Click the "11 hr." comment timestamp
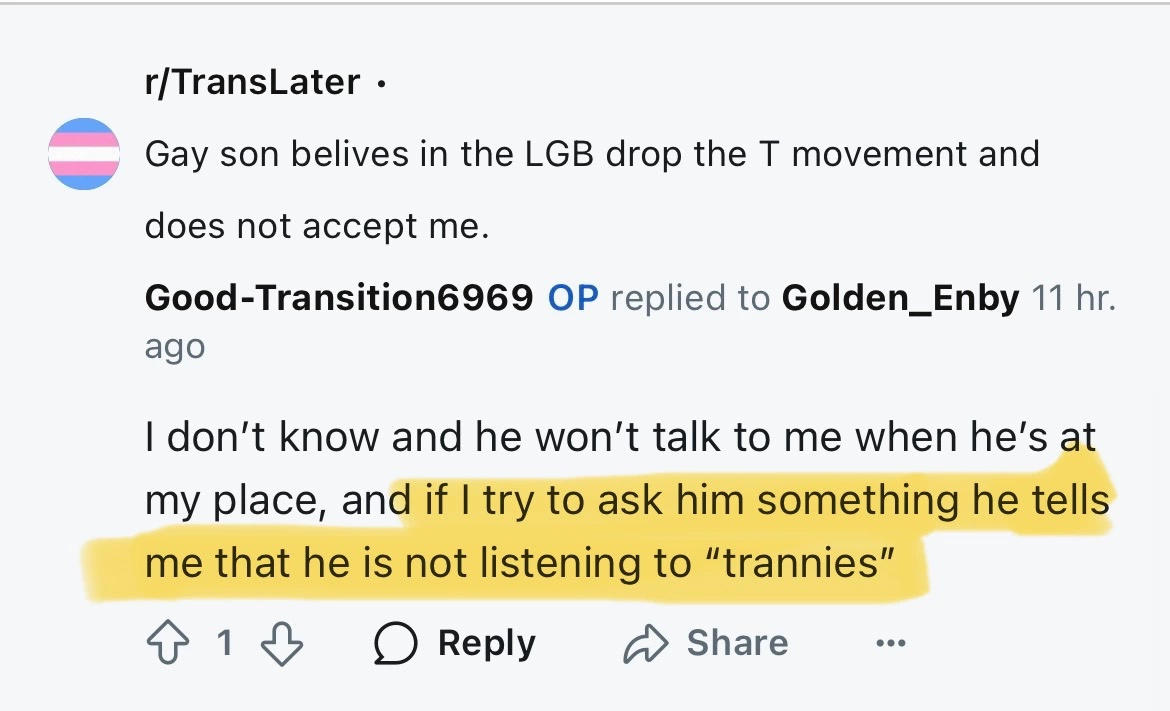1170x711 pixels. coord(1073,297)
